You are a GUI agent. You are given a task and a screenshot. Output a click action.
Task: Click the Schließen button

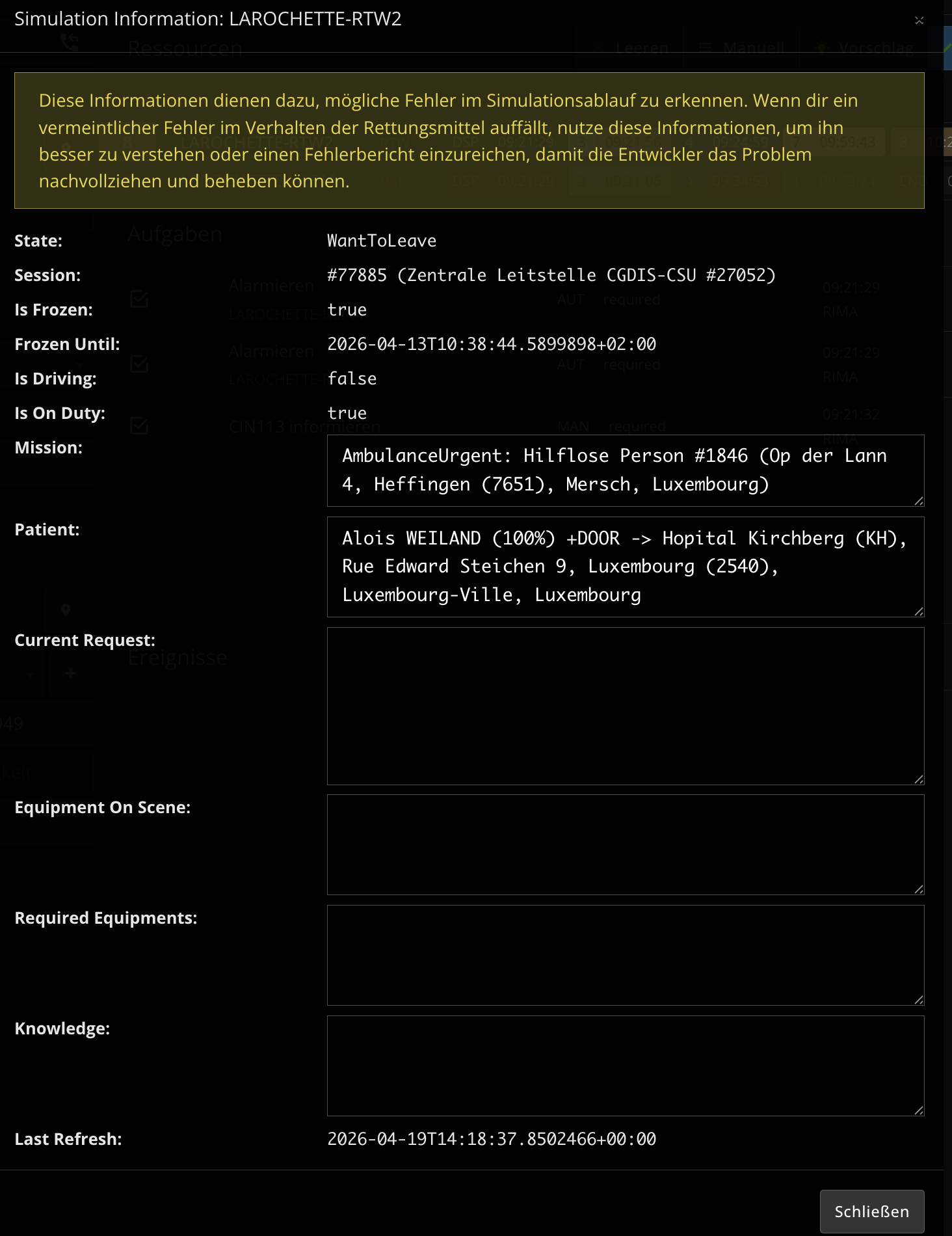click(x=871, y=1211)
